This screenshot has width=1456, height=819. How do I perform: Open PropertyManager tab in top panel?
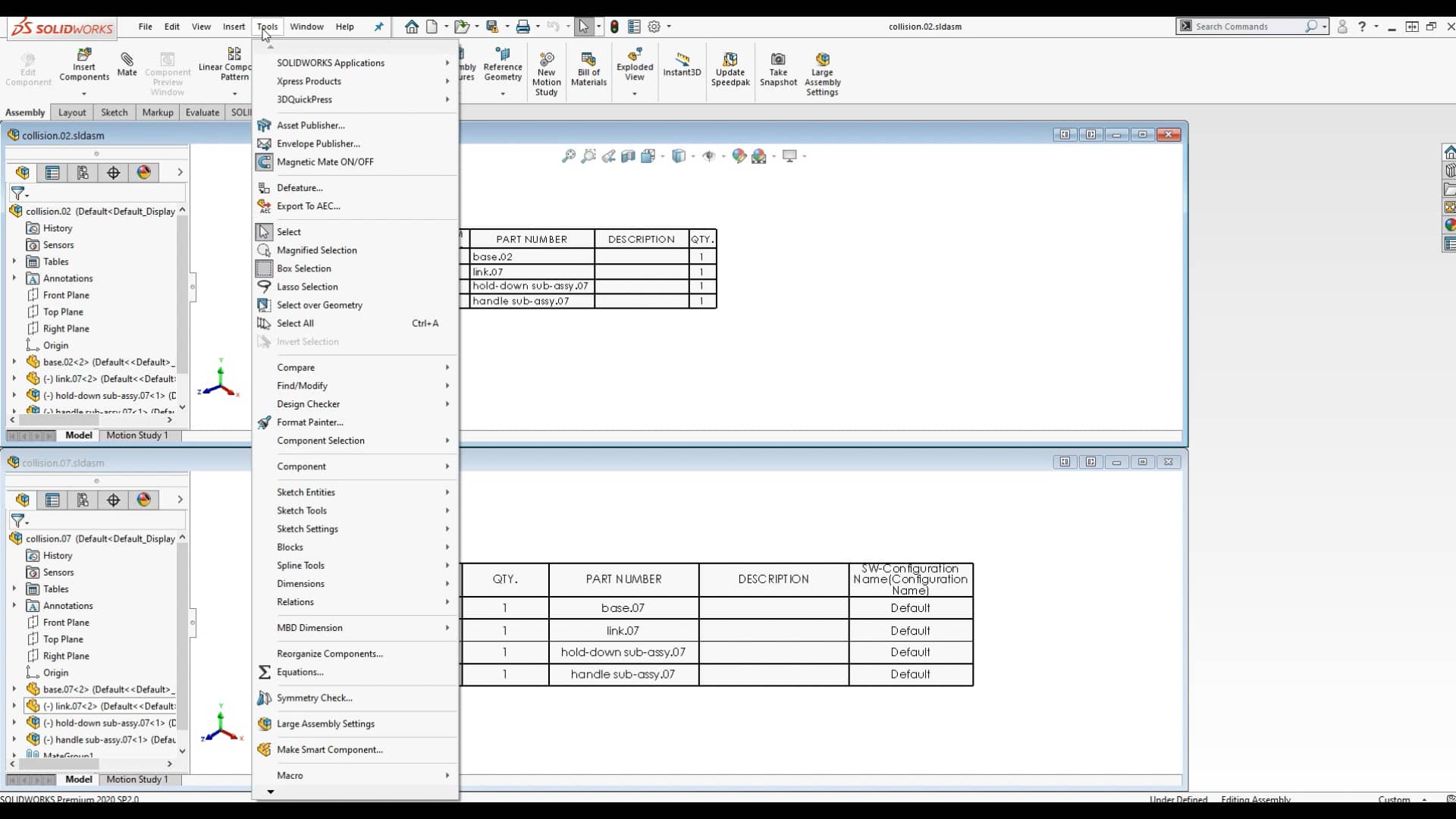click(x=52, y=173)
